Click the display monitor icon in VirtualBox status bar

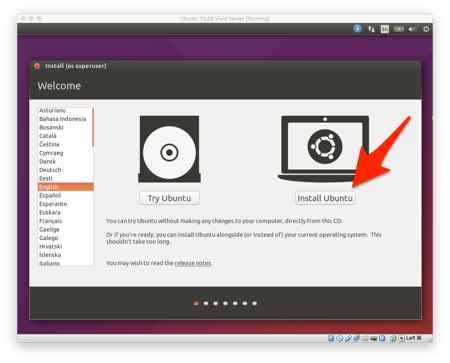(x=374, y=339)
